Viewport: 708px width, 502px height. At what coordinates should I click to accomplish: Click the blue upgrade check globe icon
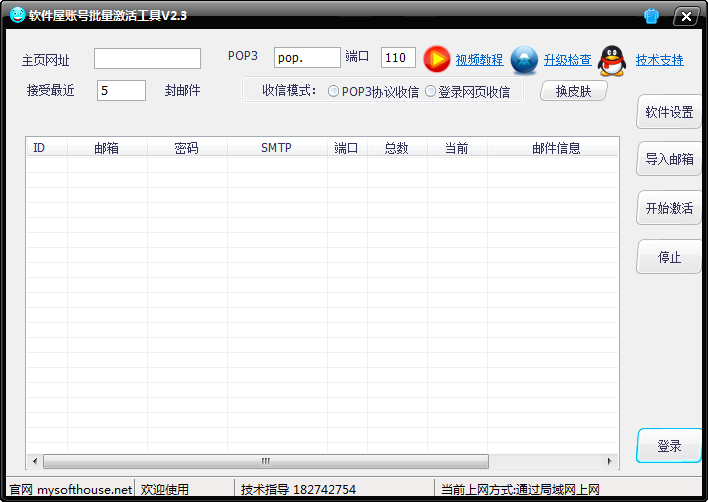point(524,60)
